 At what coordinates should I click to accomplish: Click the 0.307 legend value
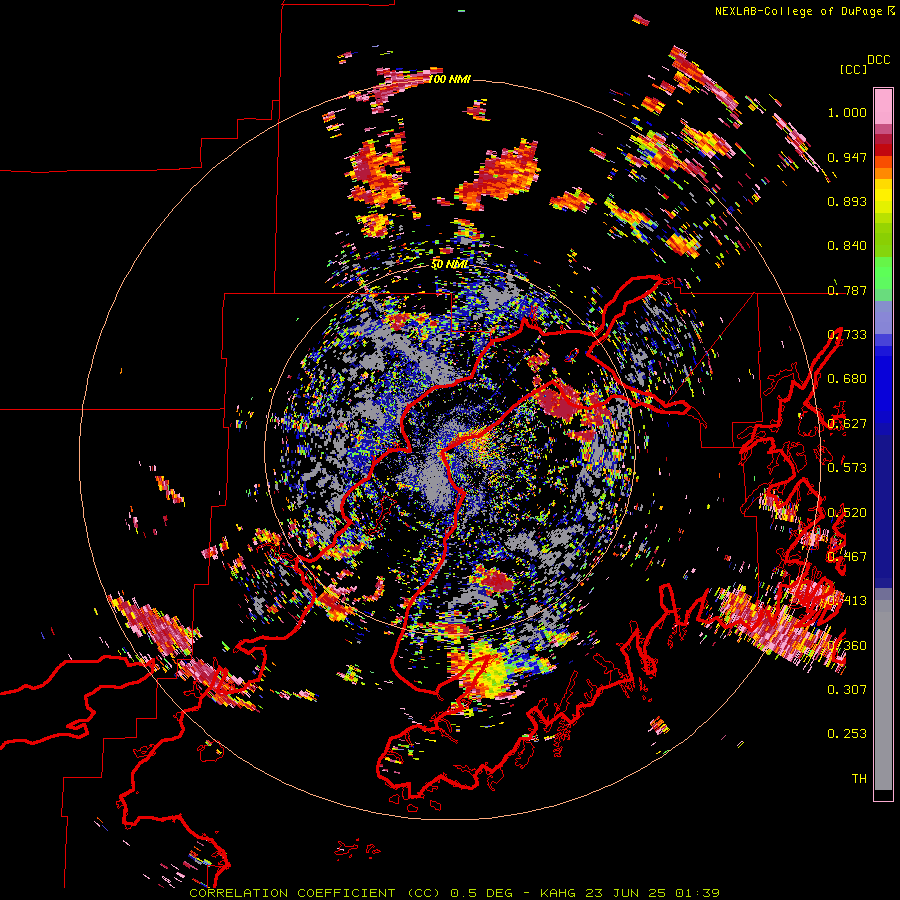pyautogui.click(x=847, y=689)
